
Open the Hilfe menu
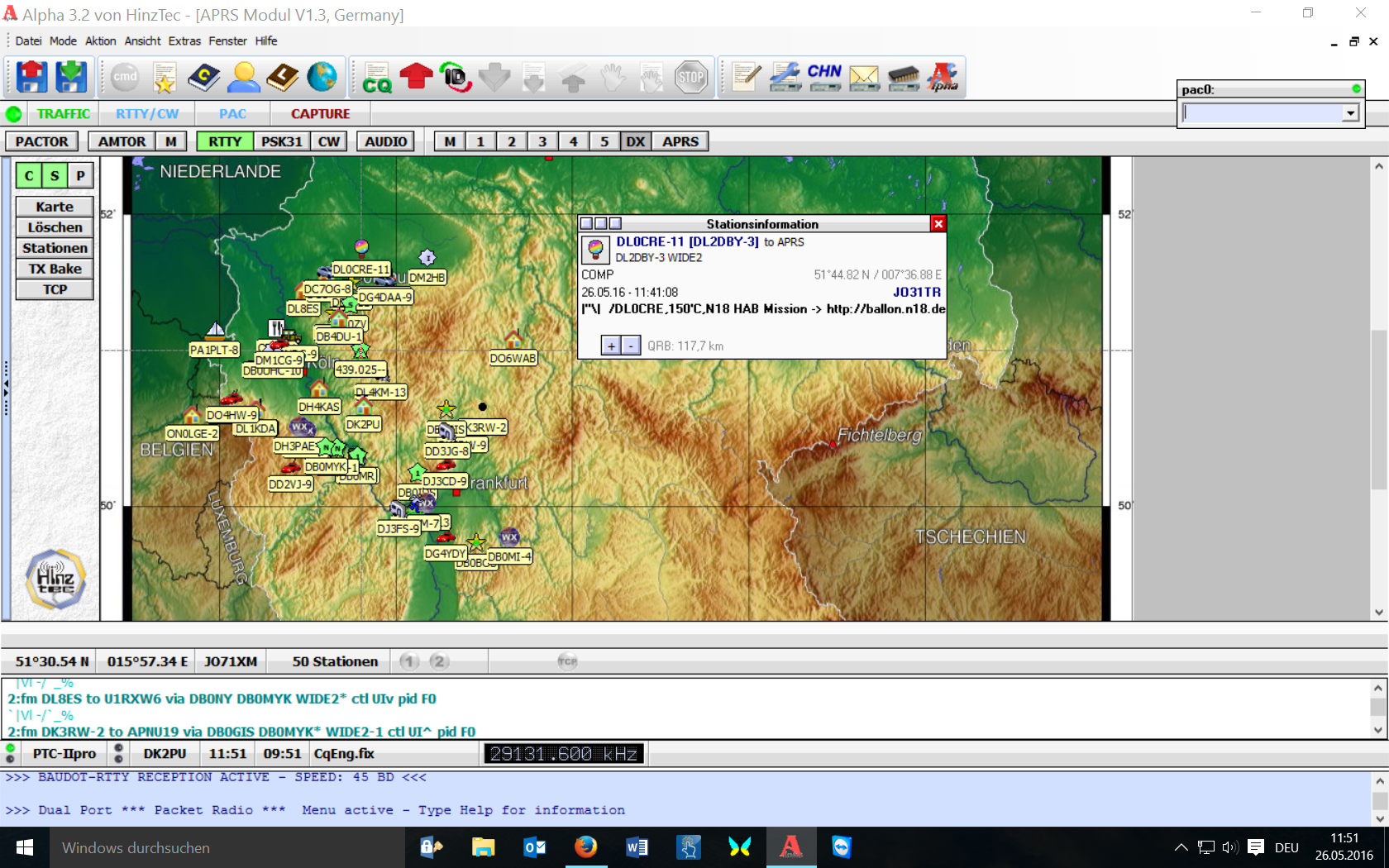(x=266, y=41)
